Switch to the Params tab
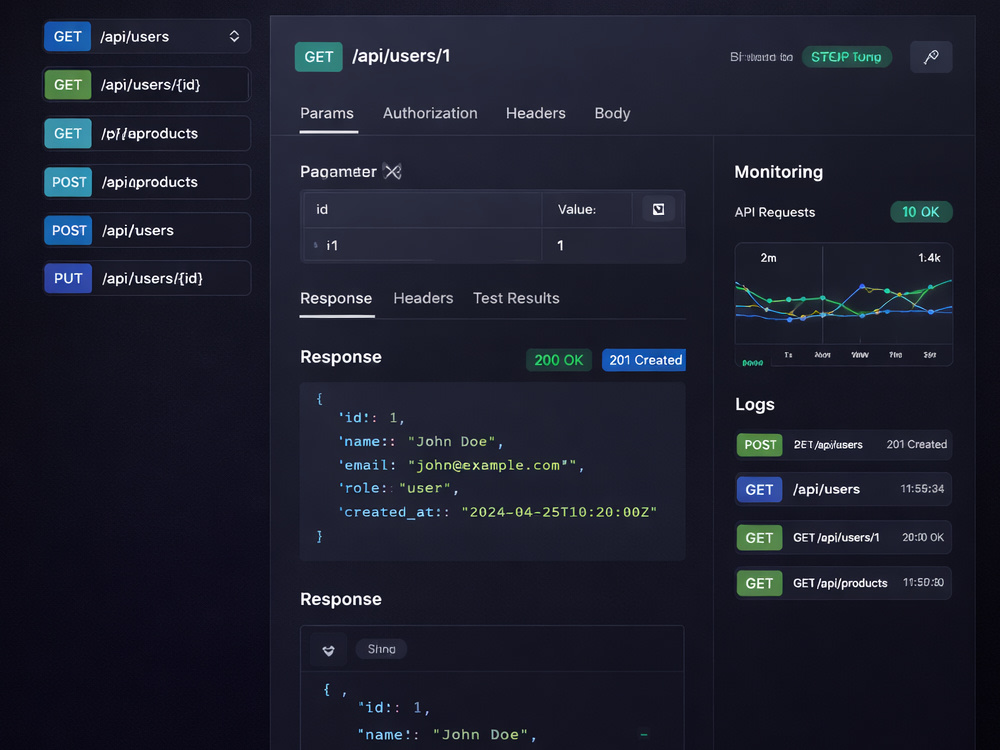This screenshot has width=1000, height=750. pyautogui.click(x=327, y=114)
